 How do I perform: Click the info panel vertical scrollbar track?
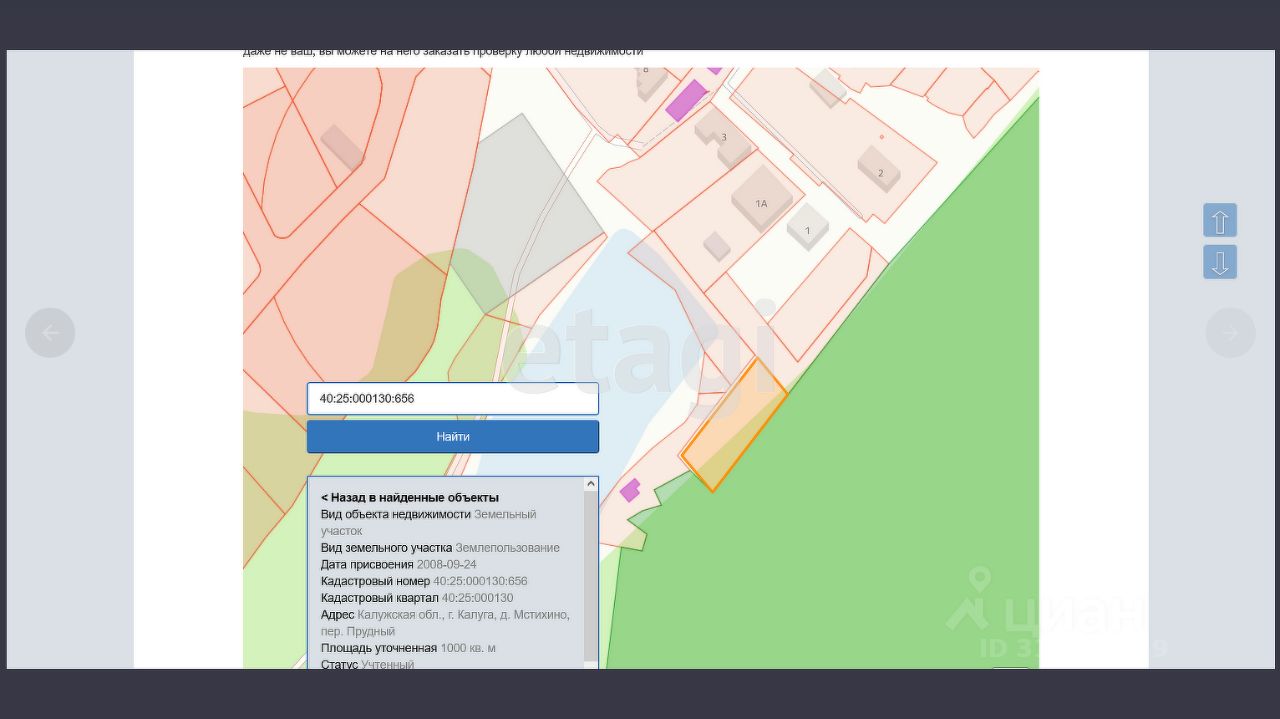pyautogui.click(x=590, y=570)
